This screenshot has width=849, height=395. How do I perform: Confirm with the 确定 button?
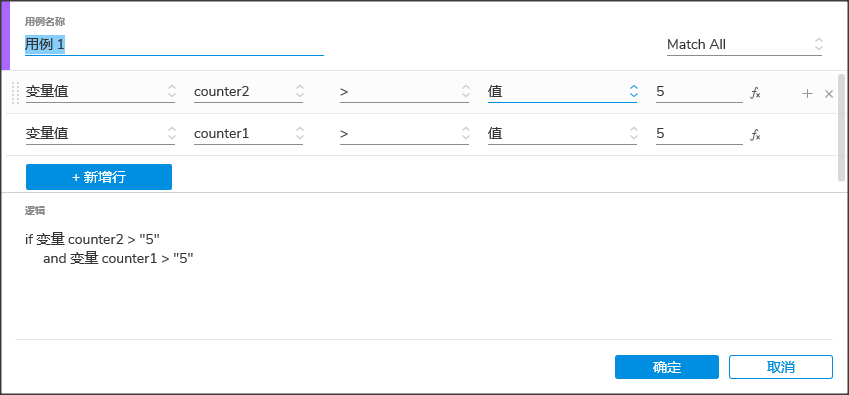coord(667,367)
